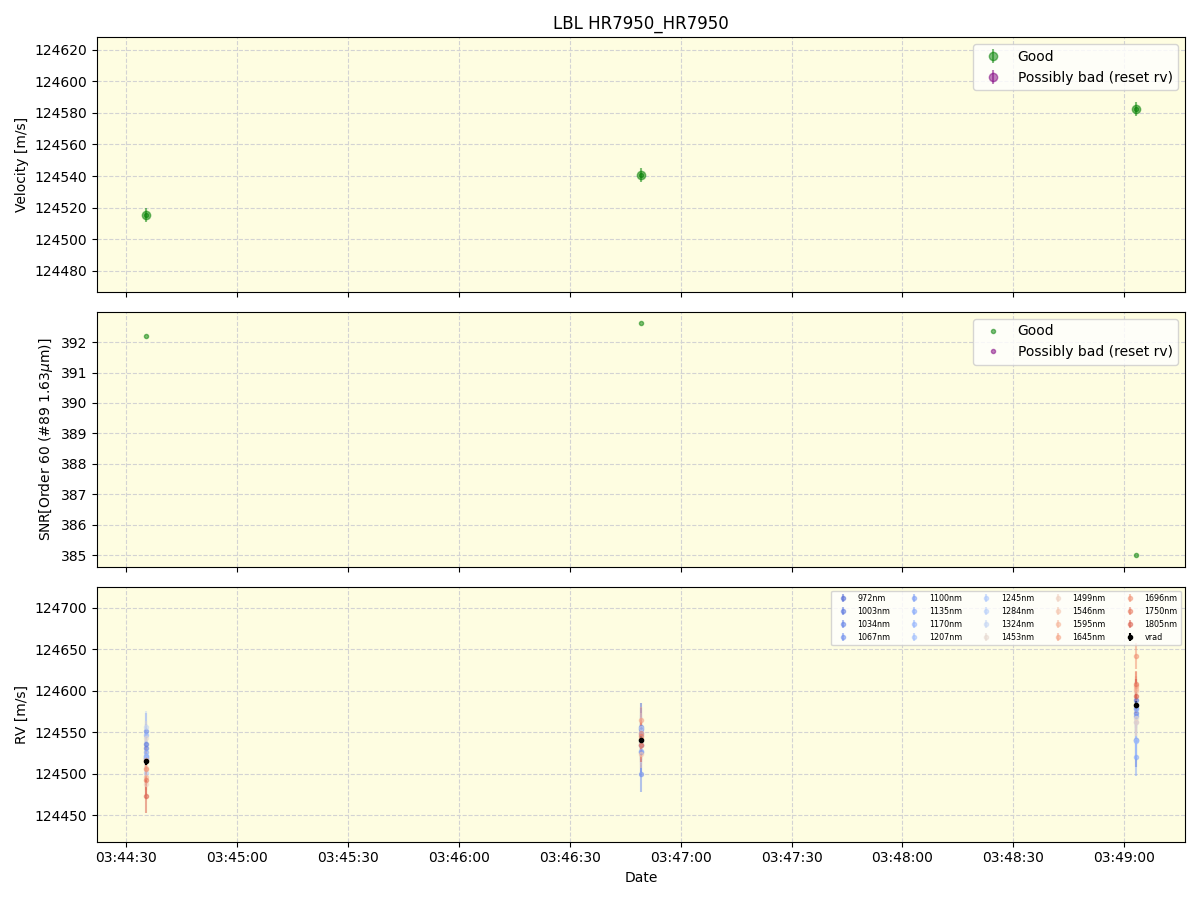This screenshot has width=1200, height=900.
Task: Click the 972nm marker icon in RV legend
Action: click(843, 598)
